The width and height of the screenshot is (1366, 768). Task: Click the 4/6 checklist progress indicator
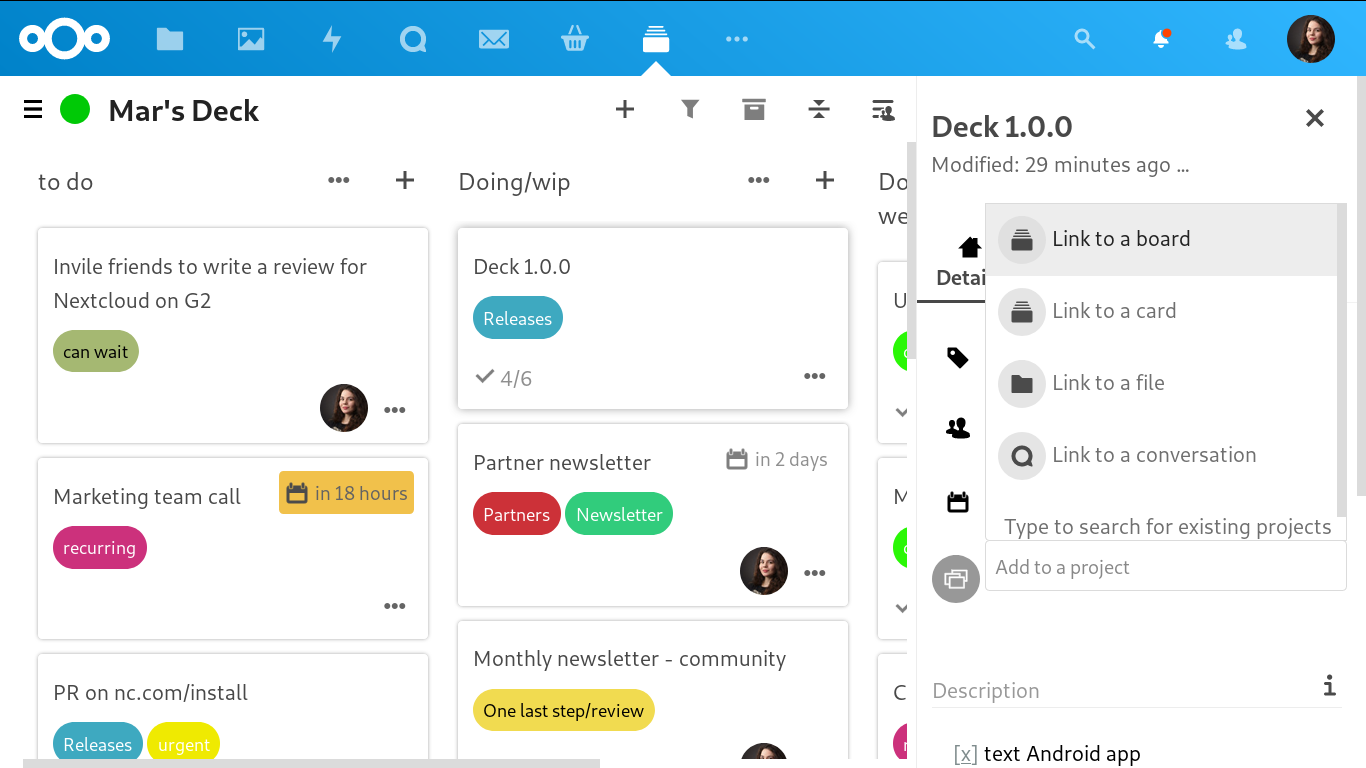504,378
